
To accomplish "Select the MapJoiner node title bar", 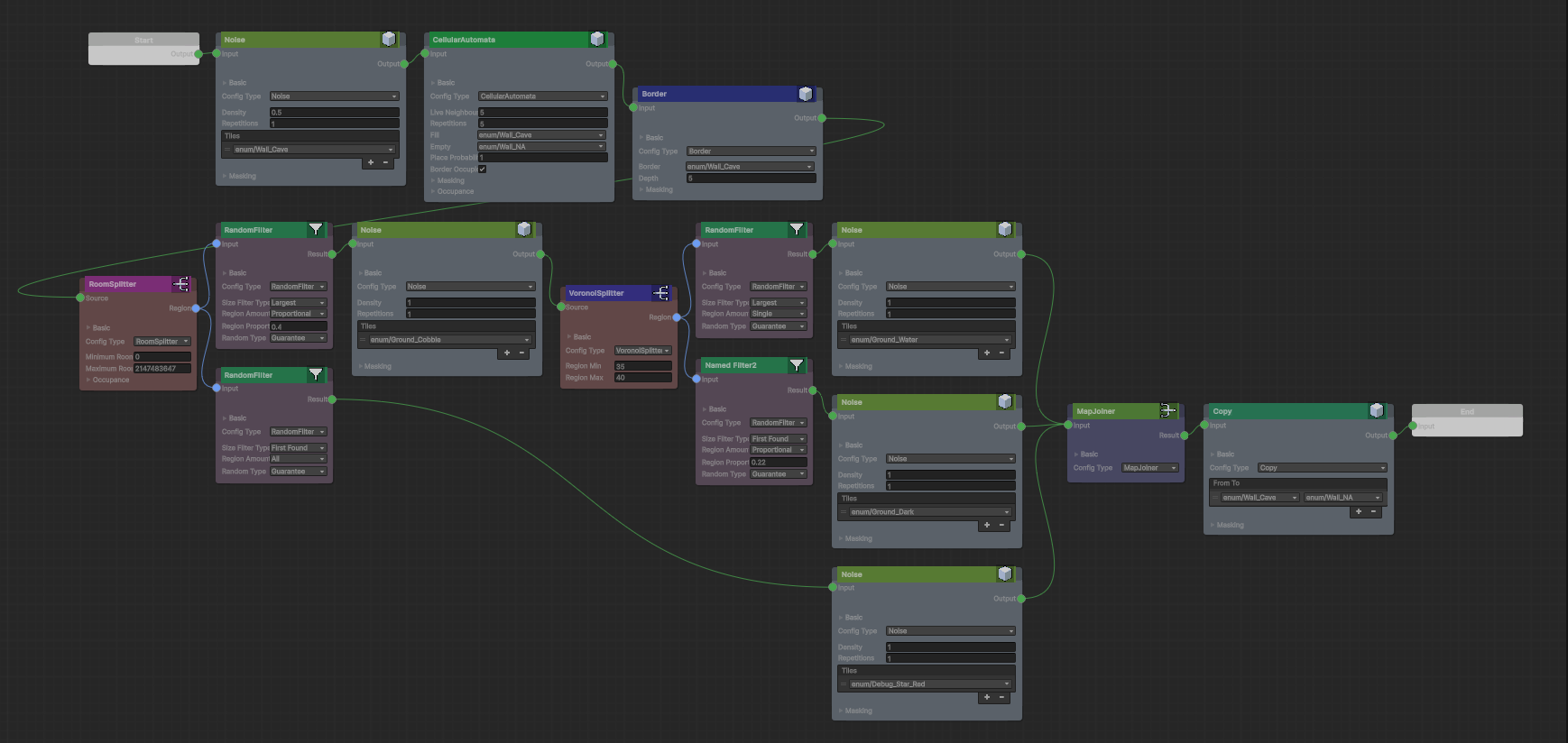I will coord(1114,411).
